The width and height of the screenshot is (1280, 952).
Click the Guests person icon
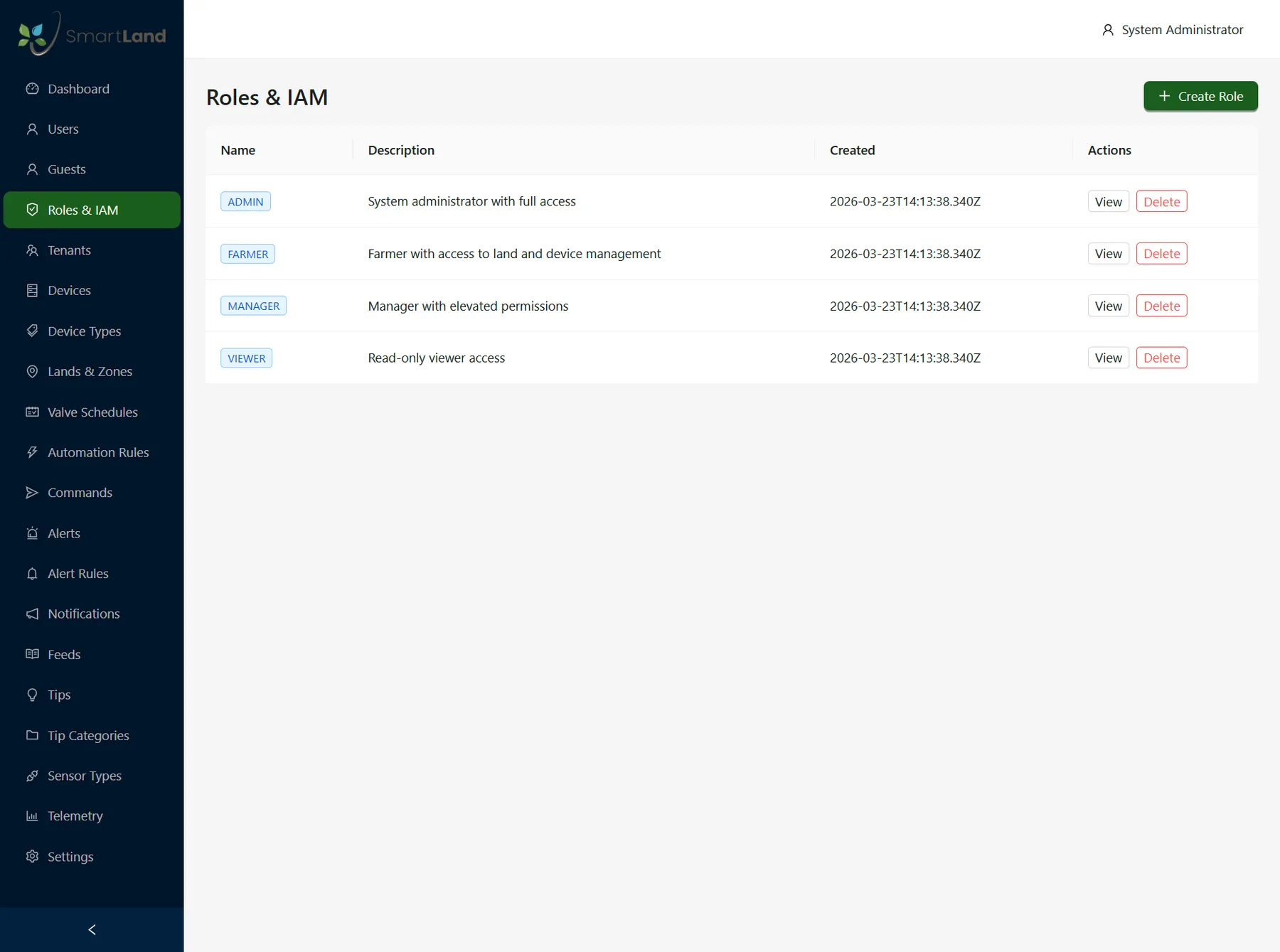pos(32,169)
